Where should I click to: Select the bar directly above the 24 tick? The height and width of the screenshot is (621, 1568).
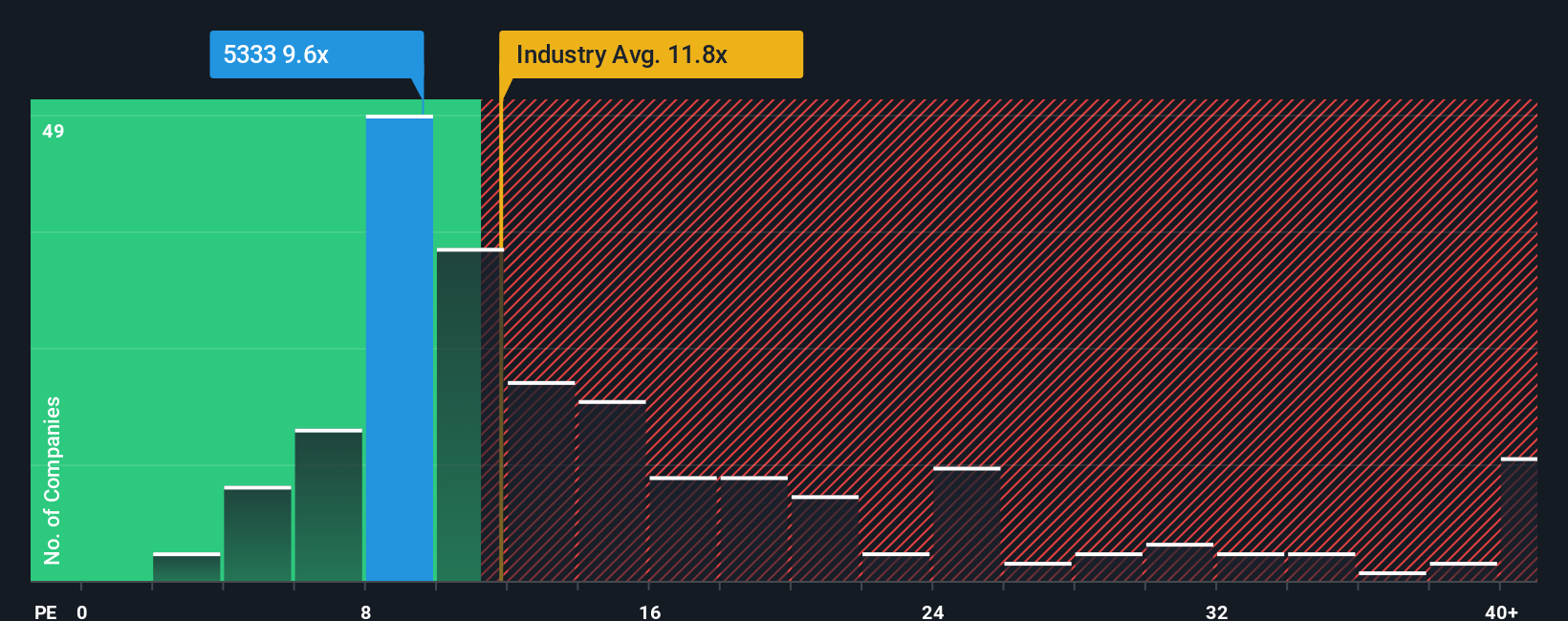(967, 525)
